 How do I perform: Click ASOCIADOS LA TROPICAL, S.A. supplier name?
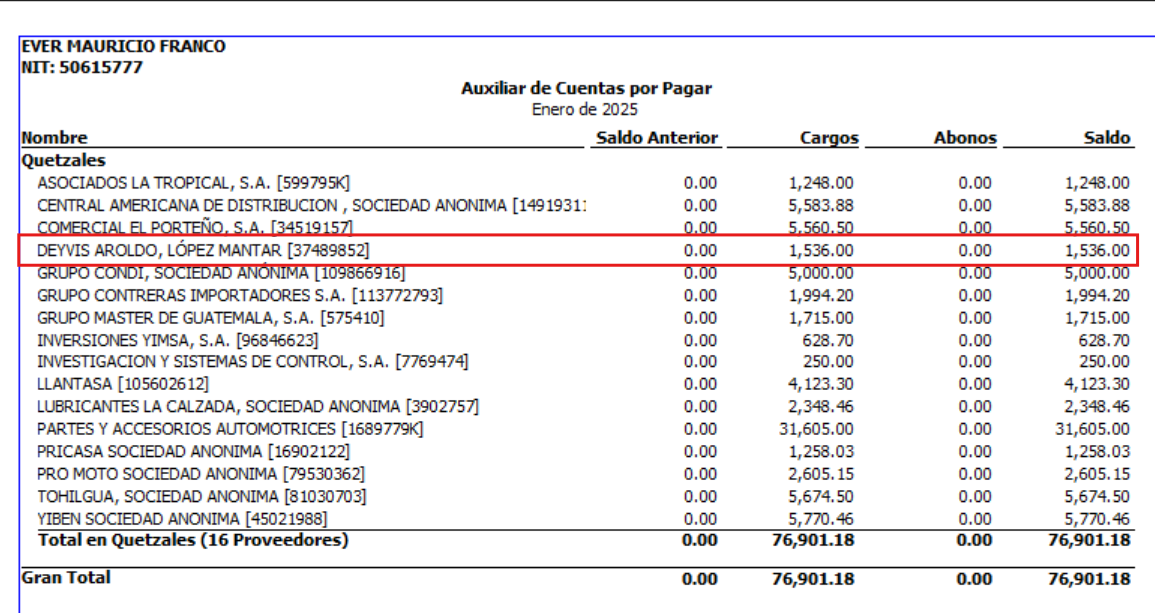193,182
